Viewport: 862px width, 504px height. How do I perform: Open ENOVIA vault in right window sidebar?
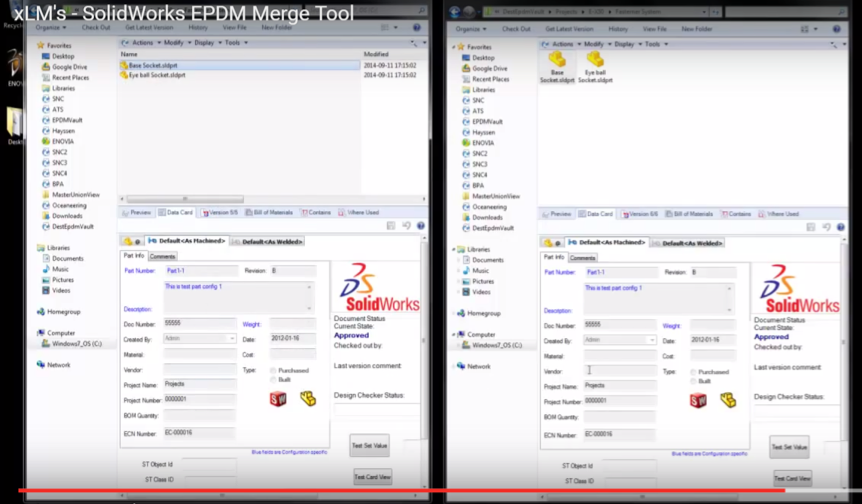484,143
